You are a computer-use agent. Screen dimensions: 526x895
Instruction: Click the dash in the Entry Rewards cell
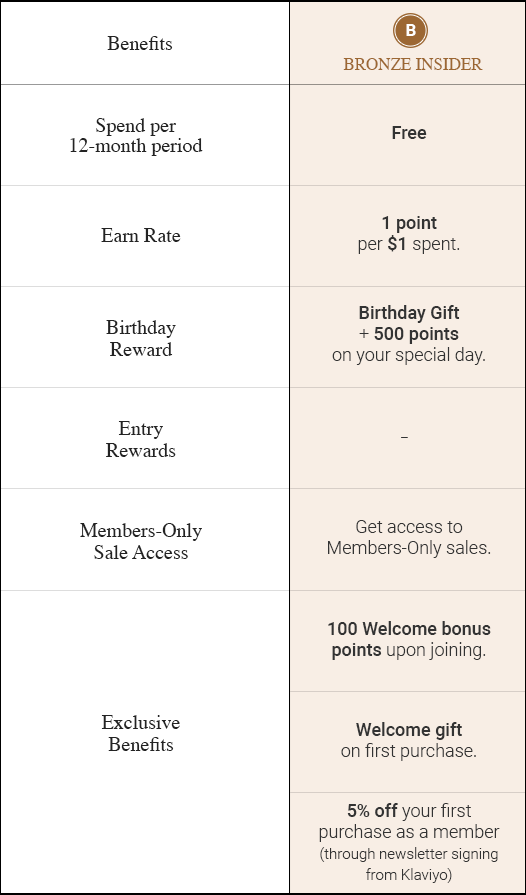tap(404, 437)
